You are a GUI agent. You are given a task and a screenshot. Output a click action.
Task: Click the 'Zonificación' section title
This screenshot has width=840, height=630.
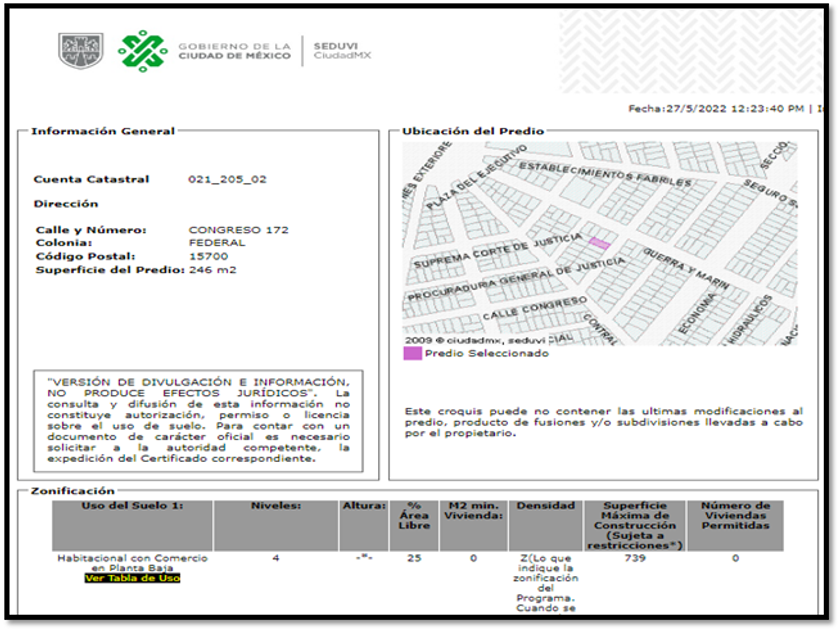(x=73, y=491)
